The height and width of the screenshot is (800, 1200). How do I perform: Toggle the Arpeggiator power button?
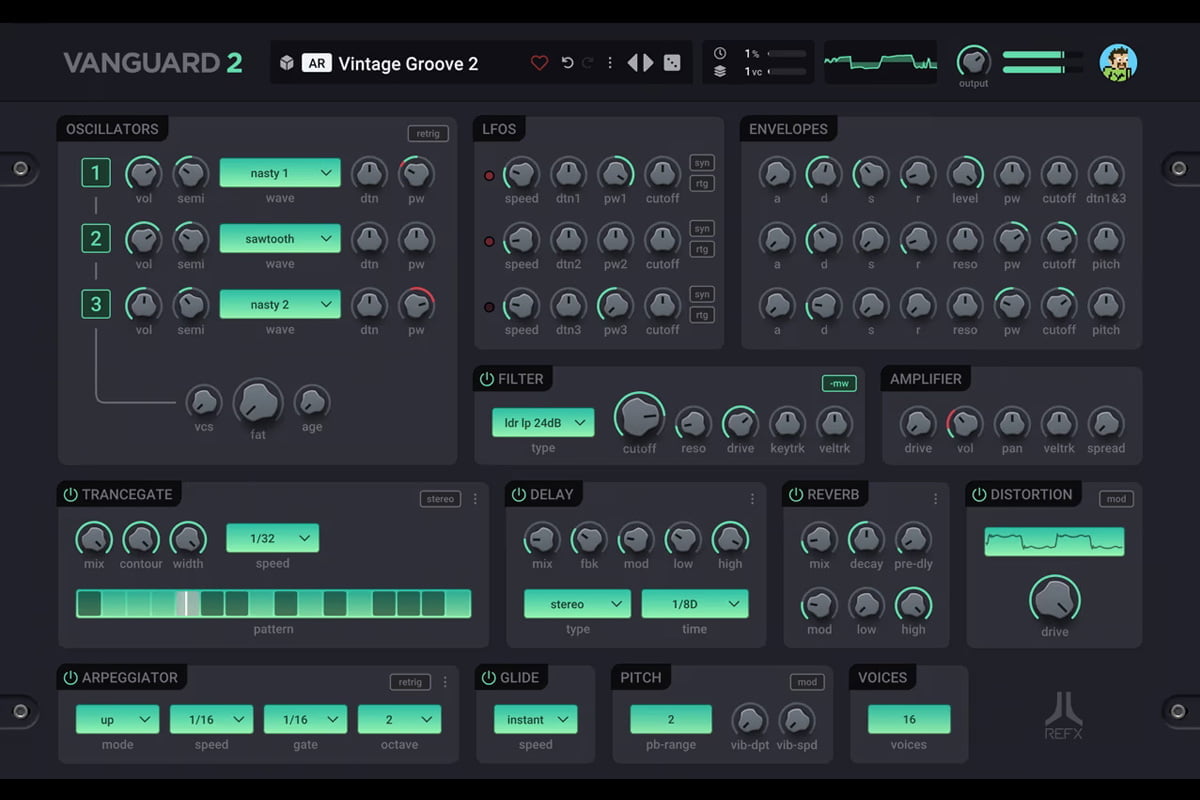[70, 678]
